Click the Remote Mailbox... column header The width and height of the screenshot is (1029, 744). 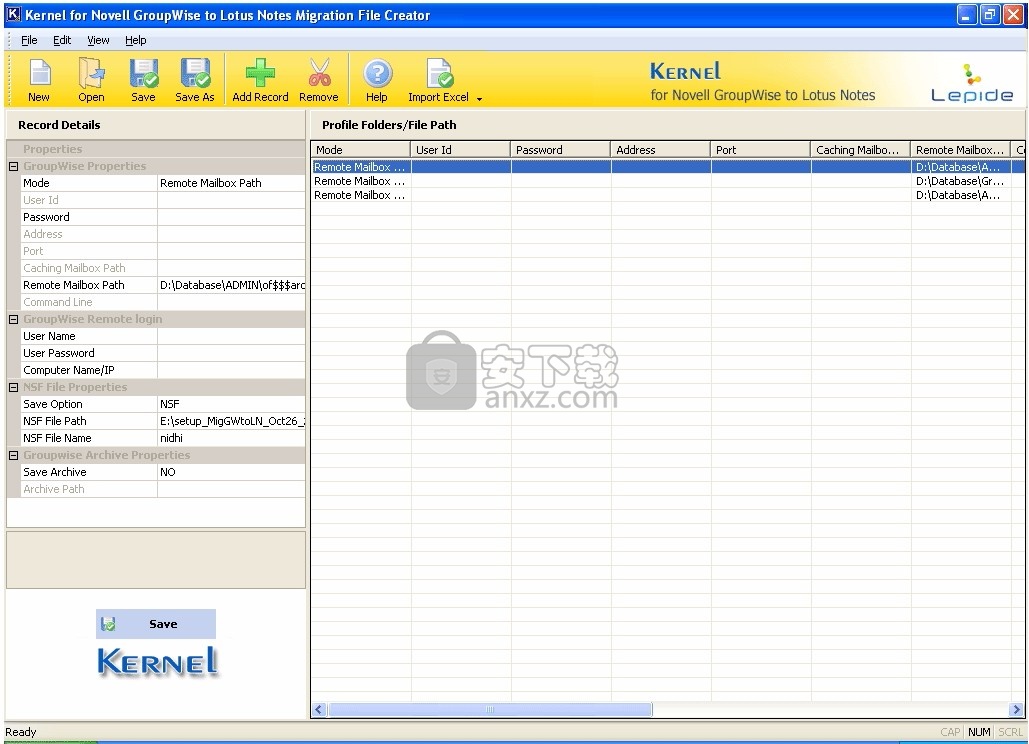point(961,150)
